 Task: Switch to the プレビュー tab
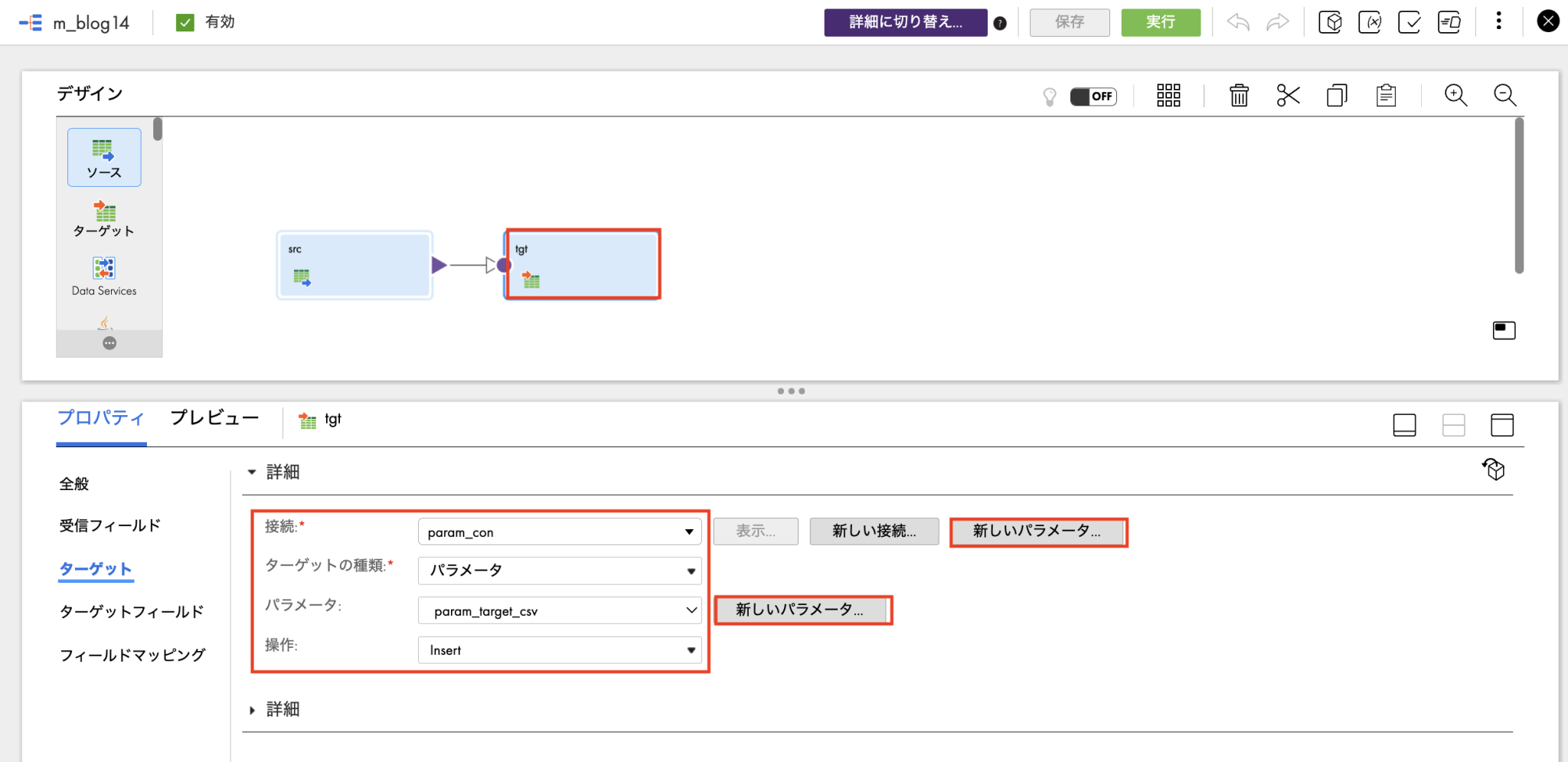pyautogui.click(x=214, y=418)
